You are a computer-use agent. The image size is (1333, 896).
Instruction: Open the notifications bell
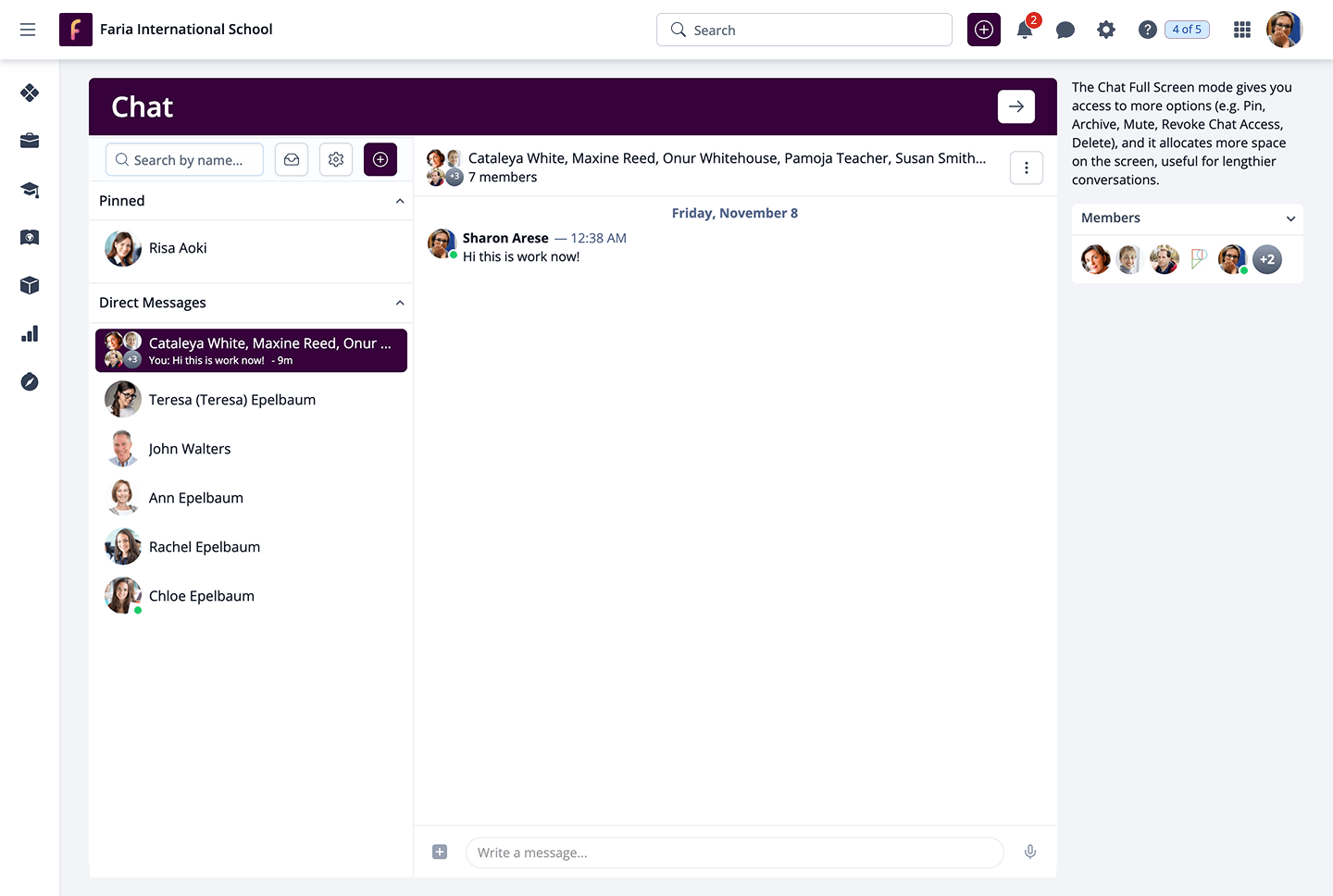pos(1025,31)
